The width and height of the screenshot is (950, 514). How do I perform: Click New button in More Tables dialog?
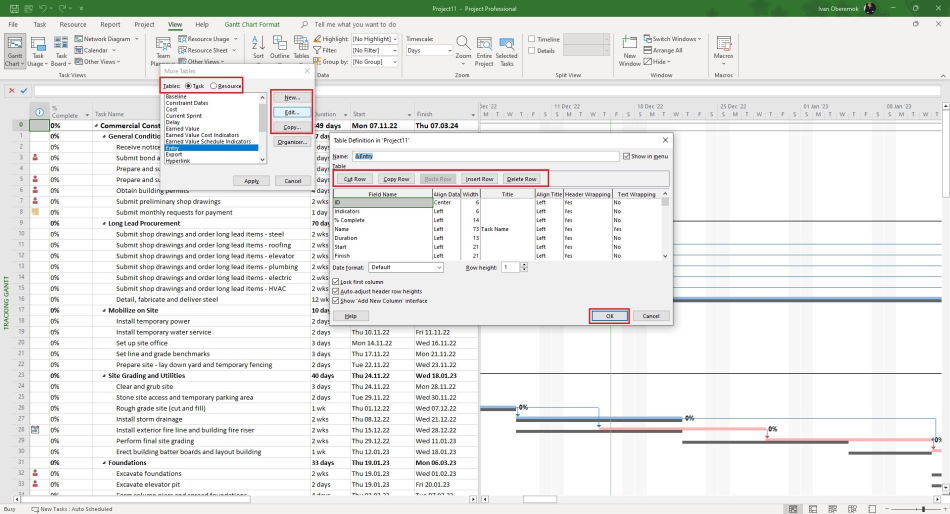pyautogui.click(x=292, y=98)
